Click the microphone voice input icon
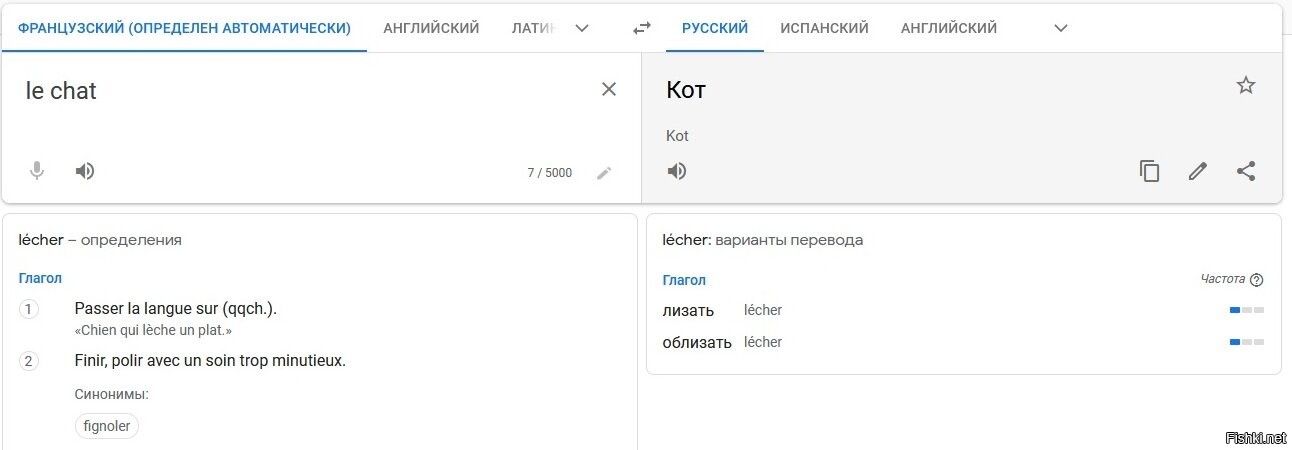 pos(37,171)
